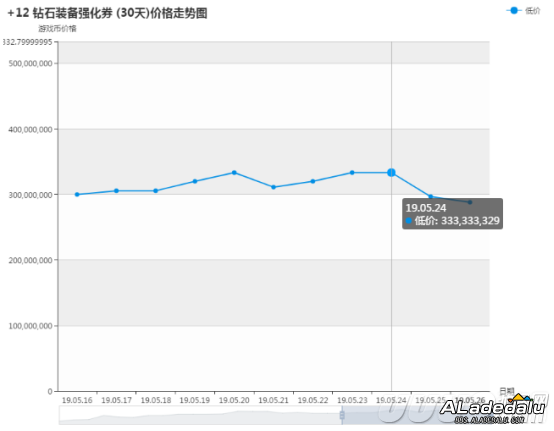This screenshot has height=431, width=554.
Task: Select the 19.05.16 data point
Action: point(77,195)
